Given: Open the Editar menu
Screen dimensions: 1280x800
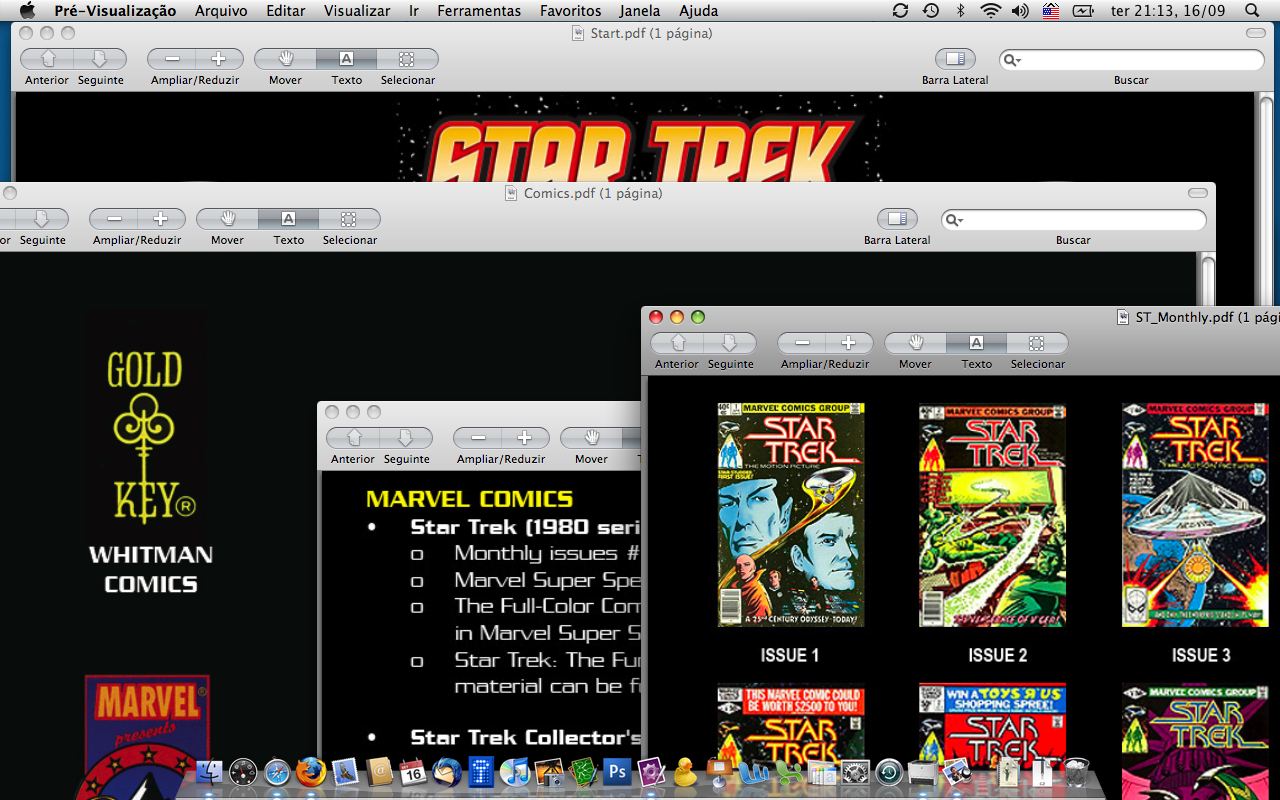Looking at the screenshot, I should pos(286,11).
